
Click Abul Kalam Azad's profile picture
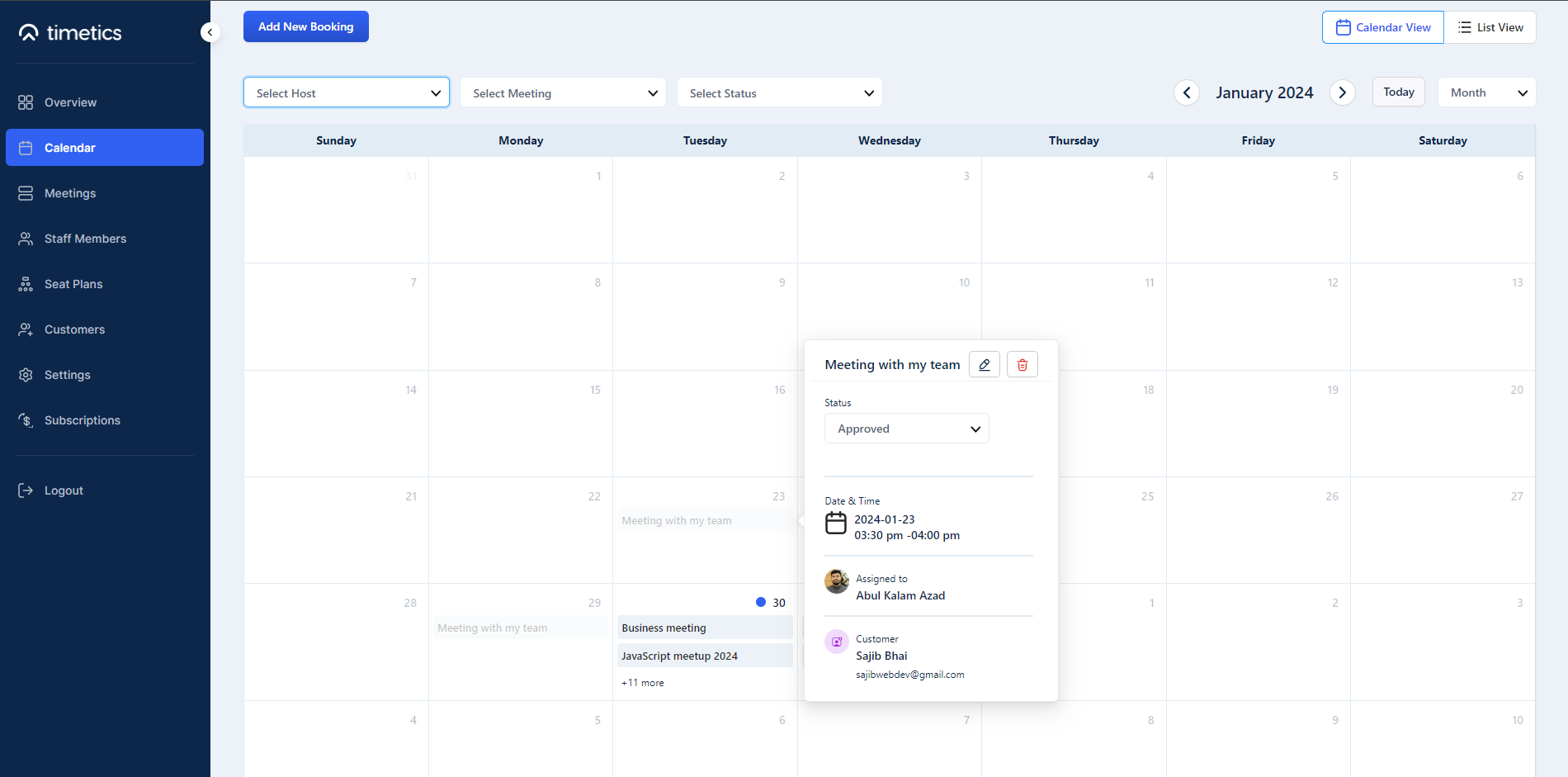pyautogui.click(x=836, y=582)
